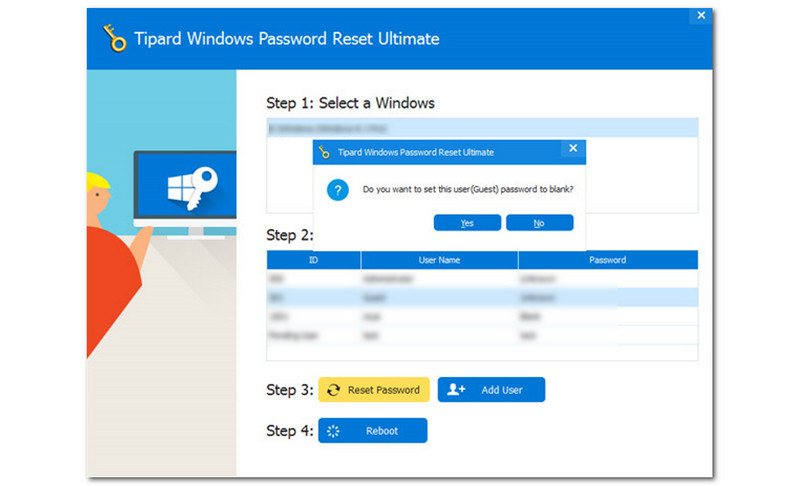Viewport: 800px width, 486px height.
Task: Close the password confirmation dialog
Action: (x=573, y=148)
